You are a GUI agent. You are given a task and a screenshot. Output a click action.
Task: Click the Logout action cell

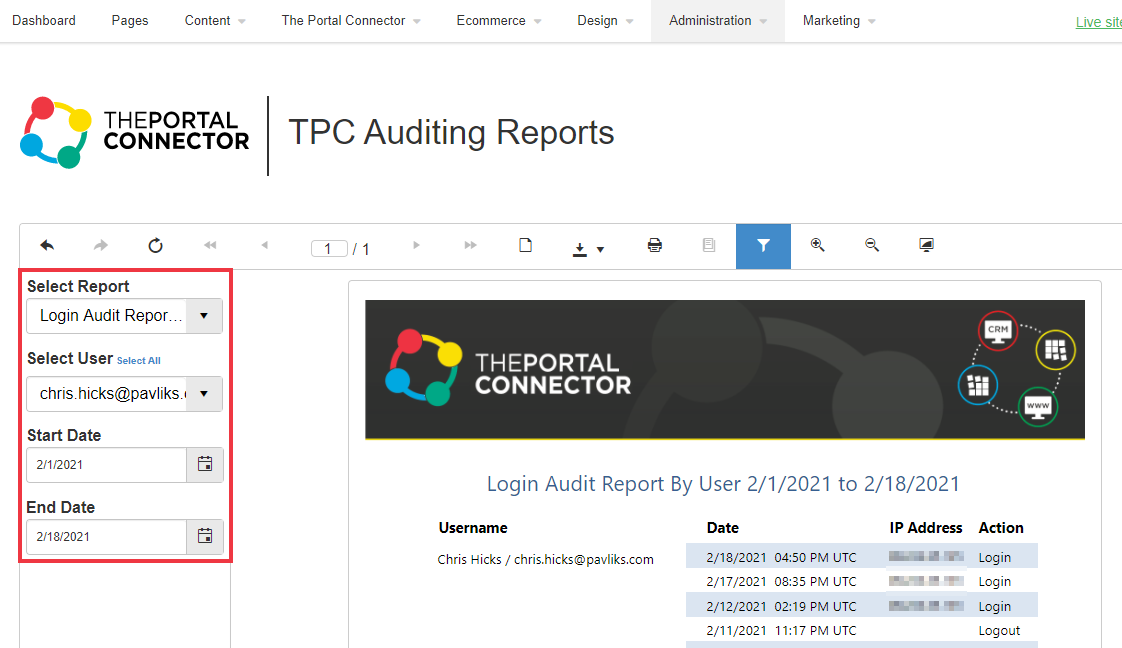coord(999,630)
